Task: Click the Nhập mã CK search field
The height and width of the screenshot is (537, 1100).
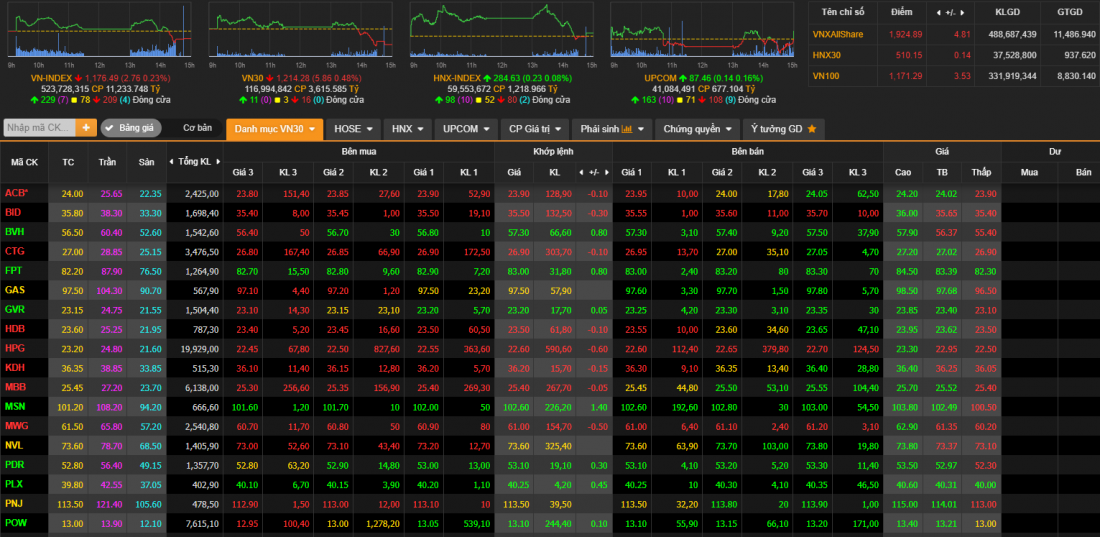Action: click(x=41, y=128)
